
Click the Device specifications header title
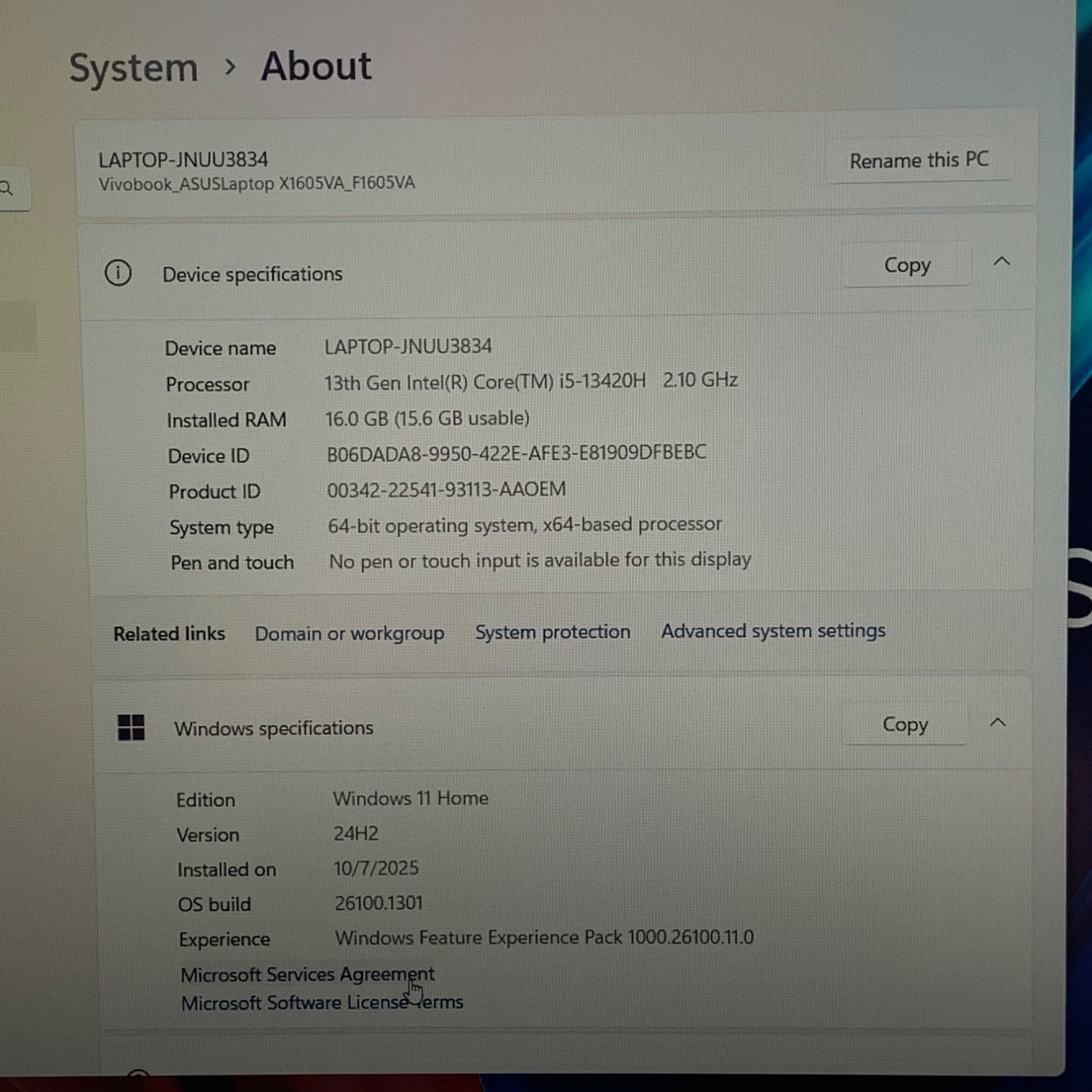coord(252,274)
